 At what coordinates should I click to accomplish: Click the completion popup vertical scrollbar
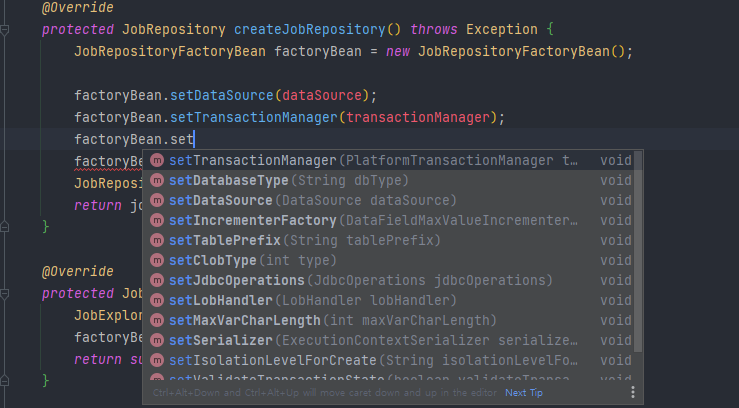638,252
